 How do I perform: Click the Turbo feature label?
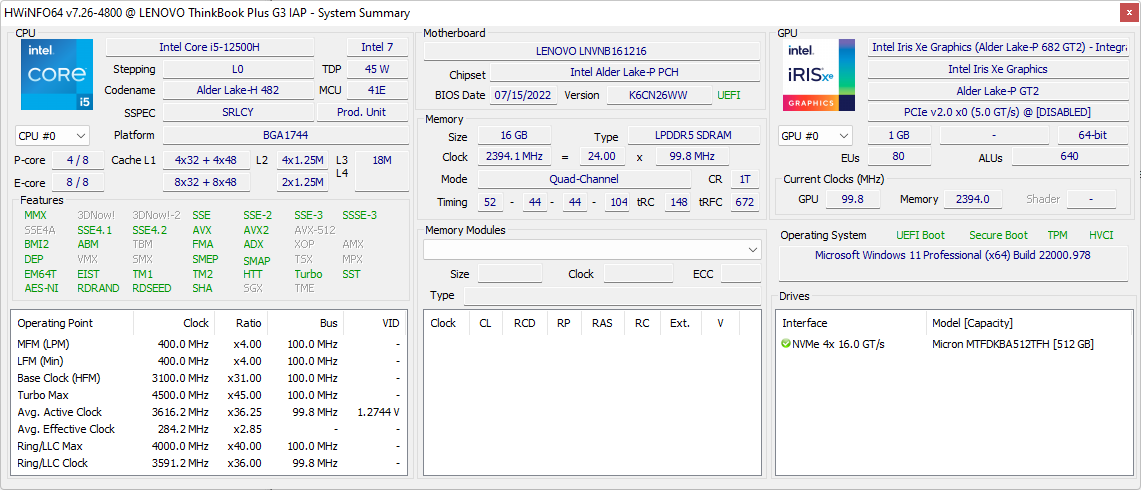click(308, 274)
